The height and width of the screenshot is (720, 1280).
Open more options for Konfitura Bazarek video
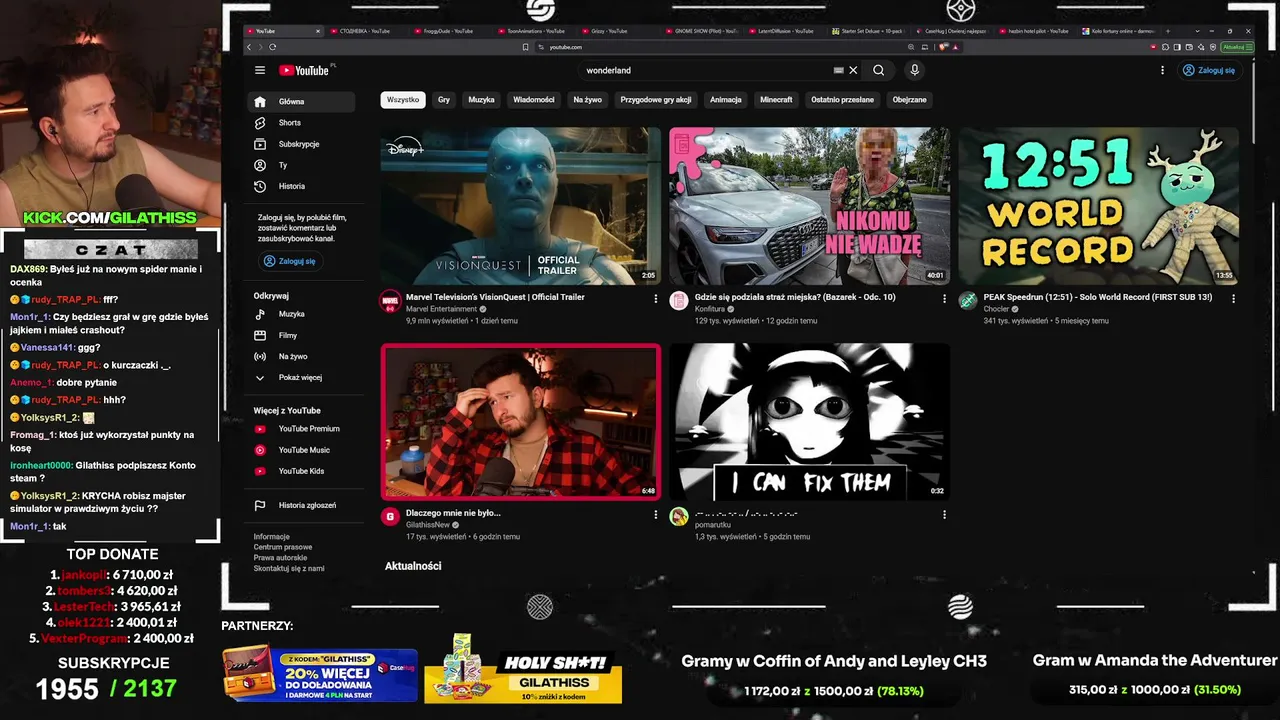944,298
